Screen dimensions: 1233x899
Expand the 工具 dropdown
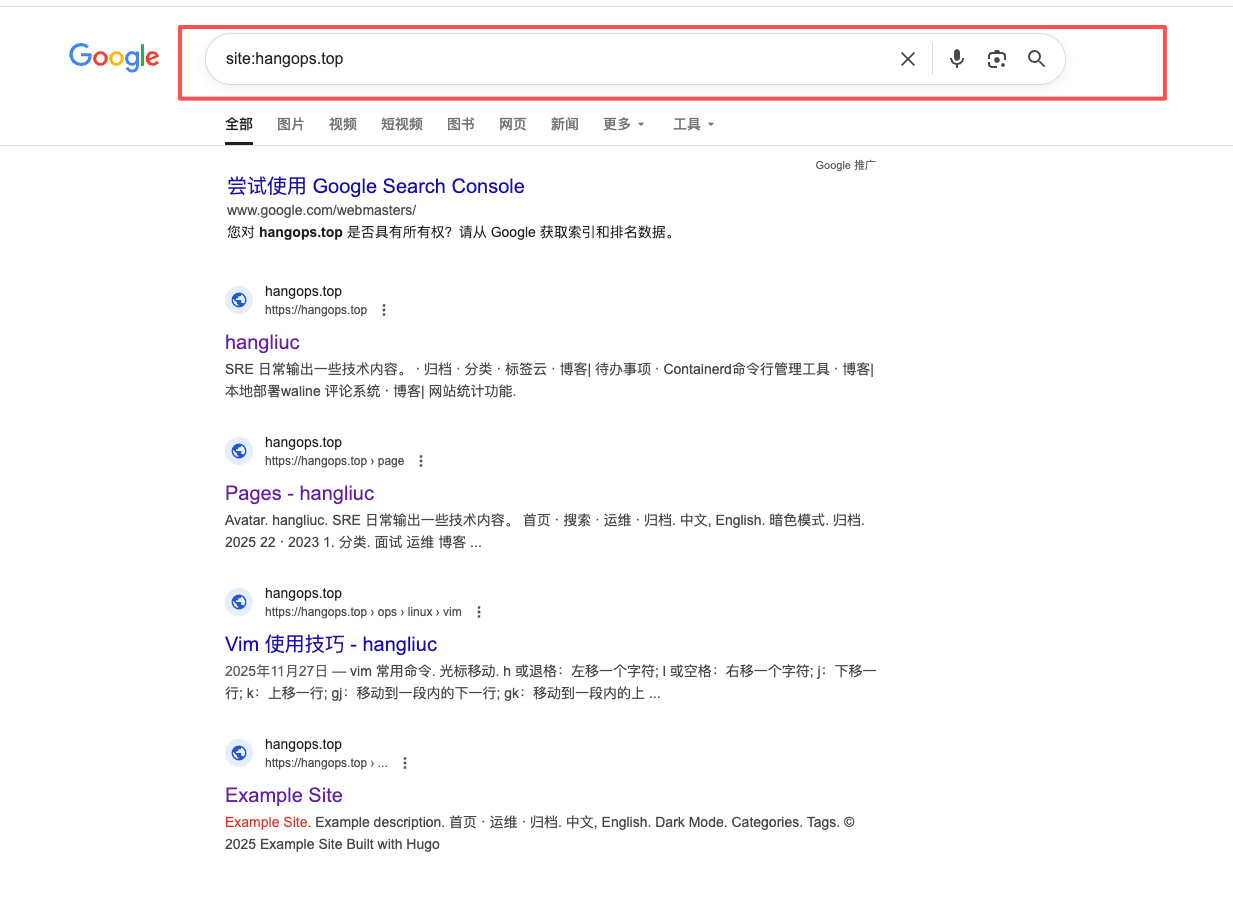[x=687, y=124]
